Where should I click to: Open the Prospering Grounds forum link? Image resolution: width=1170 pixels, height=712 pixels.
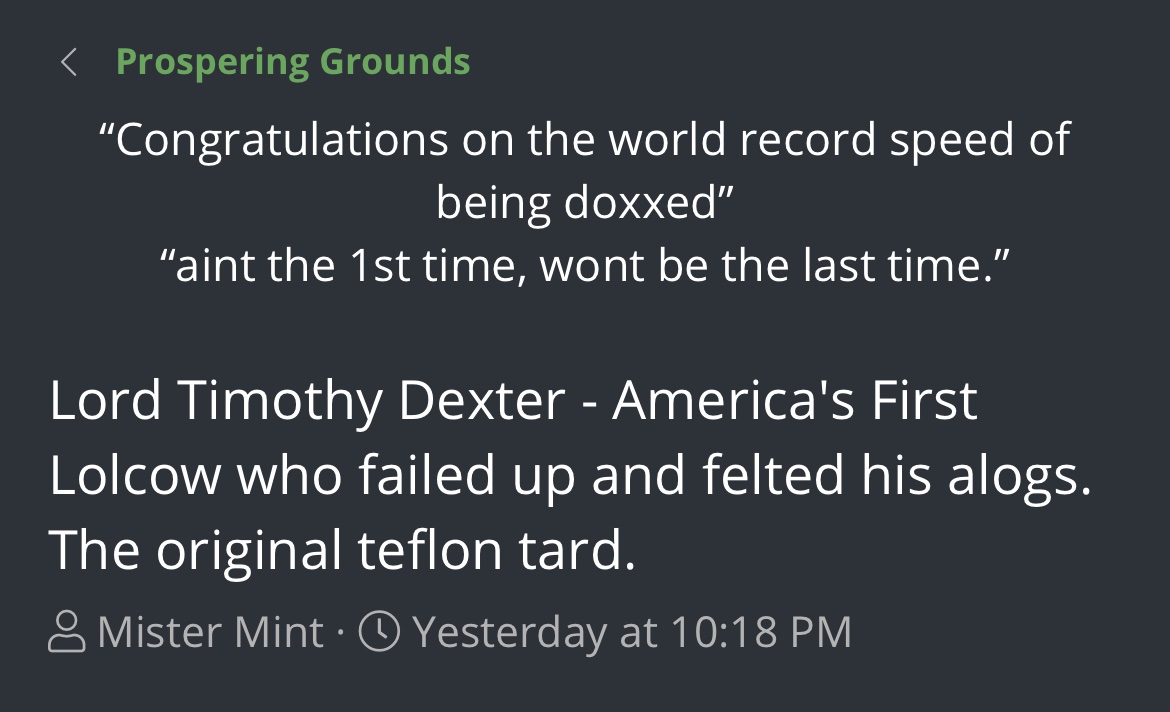tap(293, 63)
